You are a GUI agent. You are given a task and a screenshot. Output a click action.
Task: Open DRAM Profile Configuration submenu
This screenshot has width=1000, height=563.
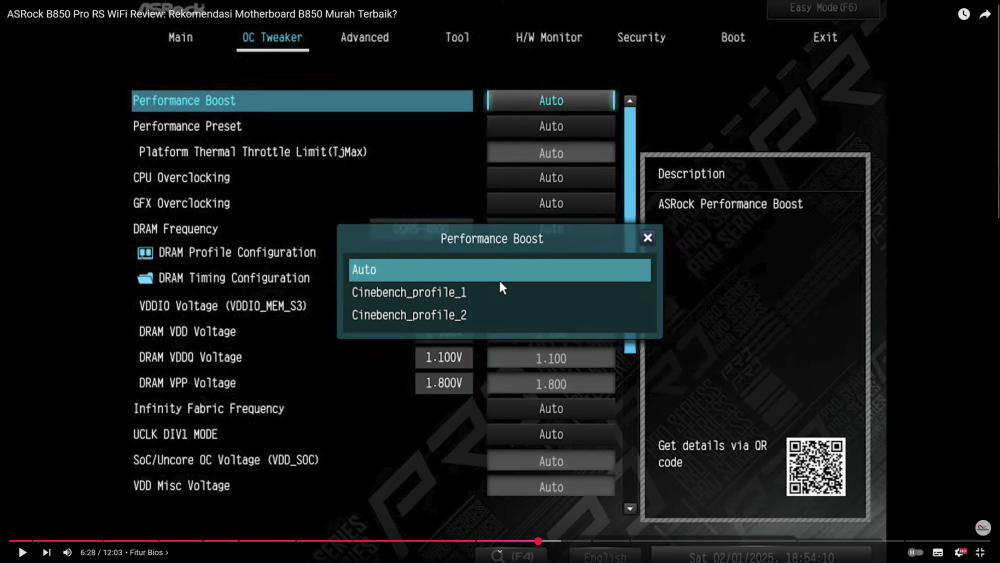237,253
